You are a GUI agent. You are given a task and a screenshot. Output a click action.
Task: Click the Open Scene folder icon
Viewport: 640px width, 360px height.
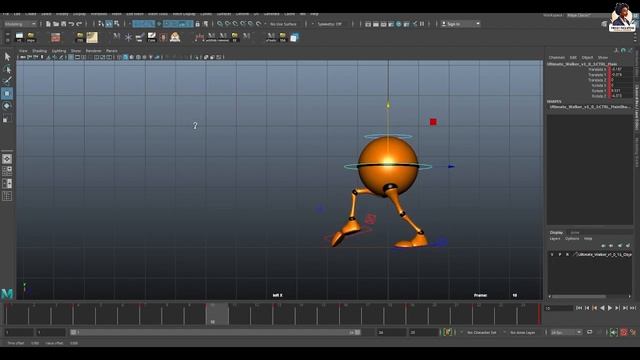[x=56, y=24]
